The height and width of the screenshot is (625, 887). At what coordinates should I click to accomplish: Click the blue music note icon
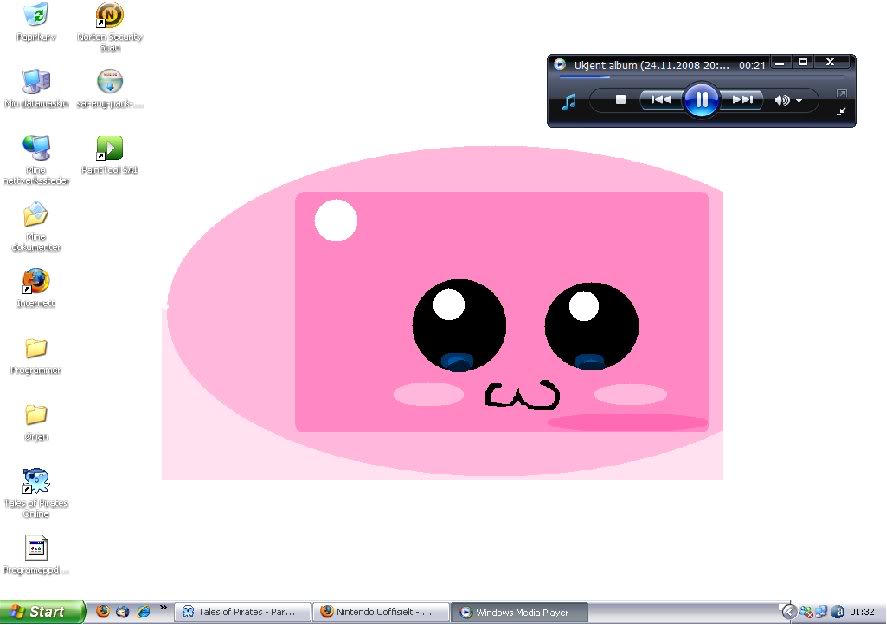click(568, 101)
